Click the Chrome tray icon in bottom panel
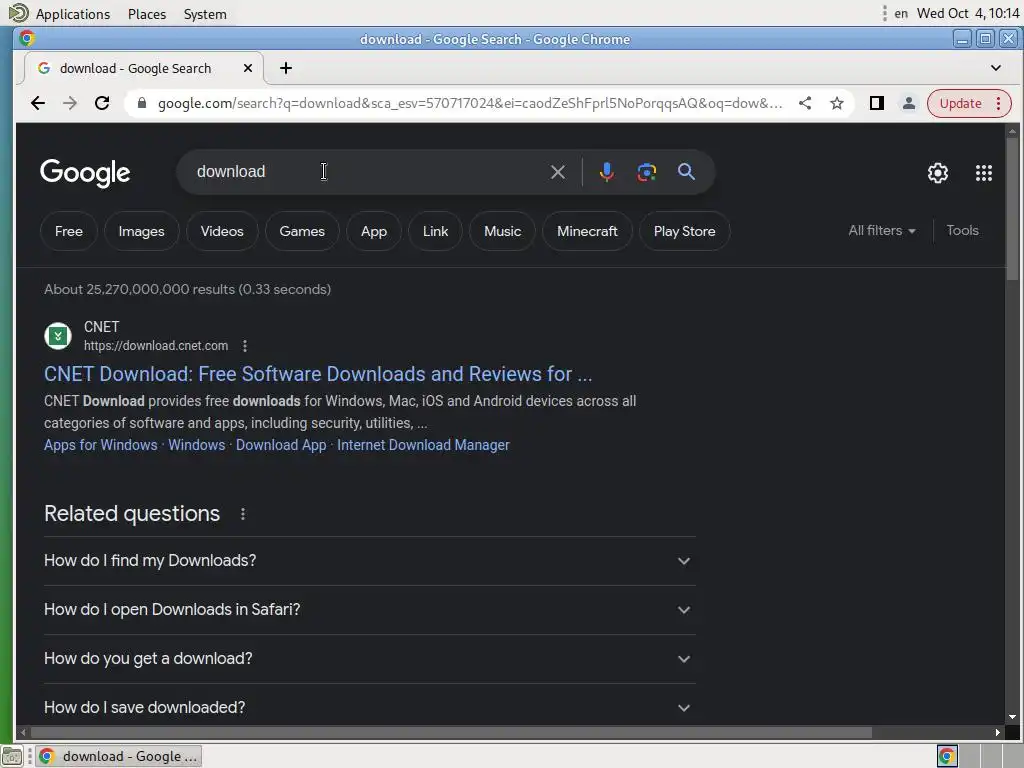This screenshot has width=1024, height=768. click(x=947, y=756)
